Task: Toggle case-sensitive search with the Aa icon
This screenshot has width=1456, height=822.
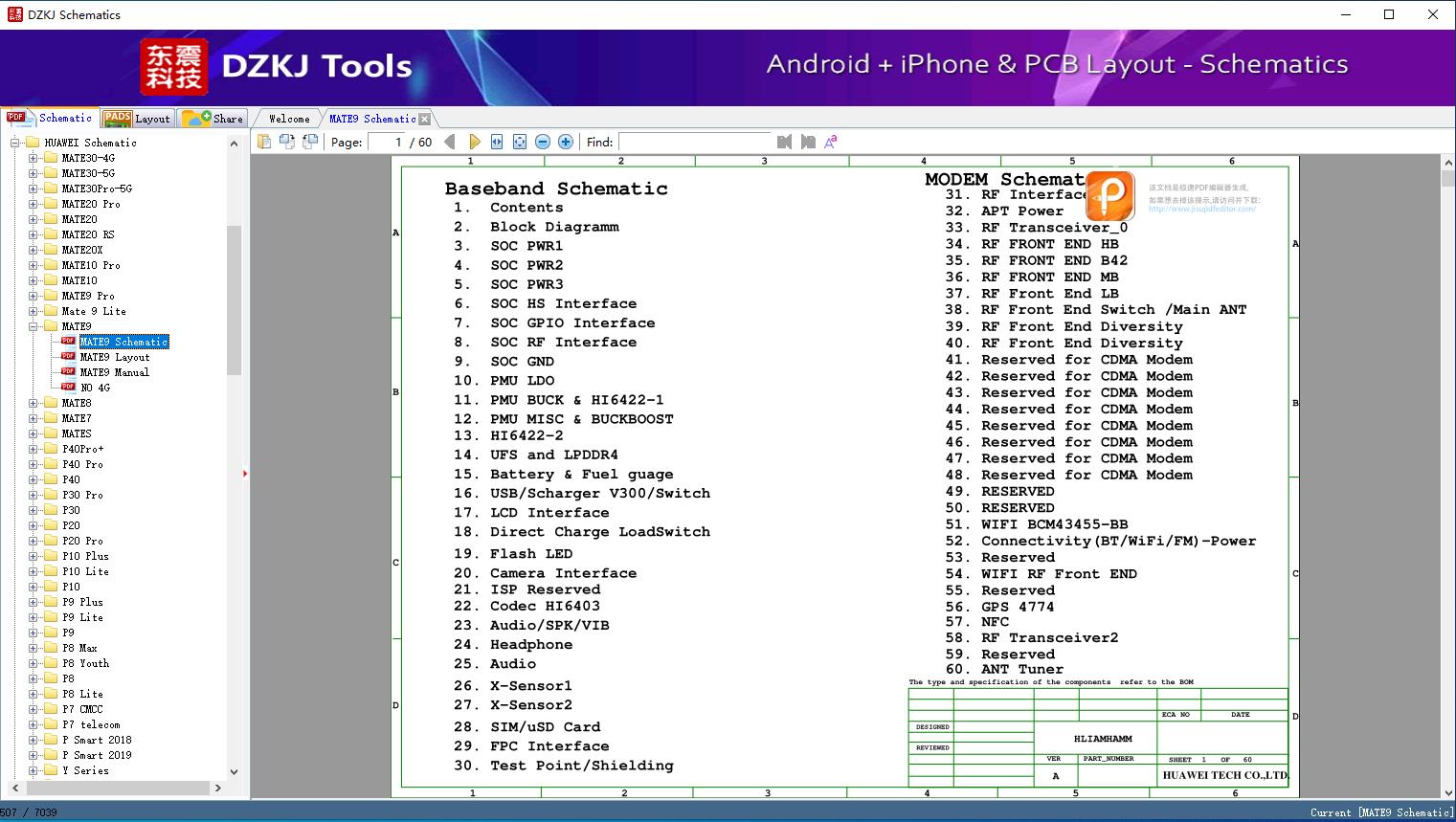Action: [831, 141]
